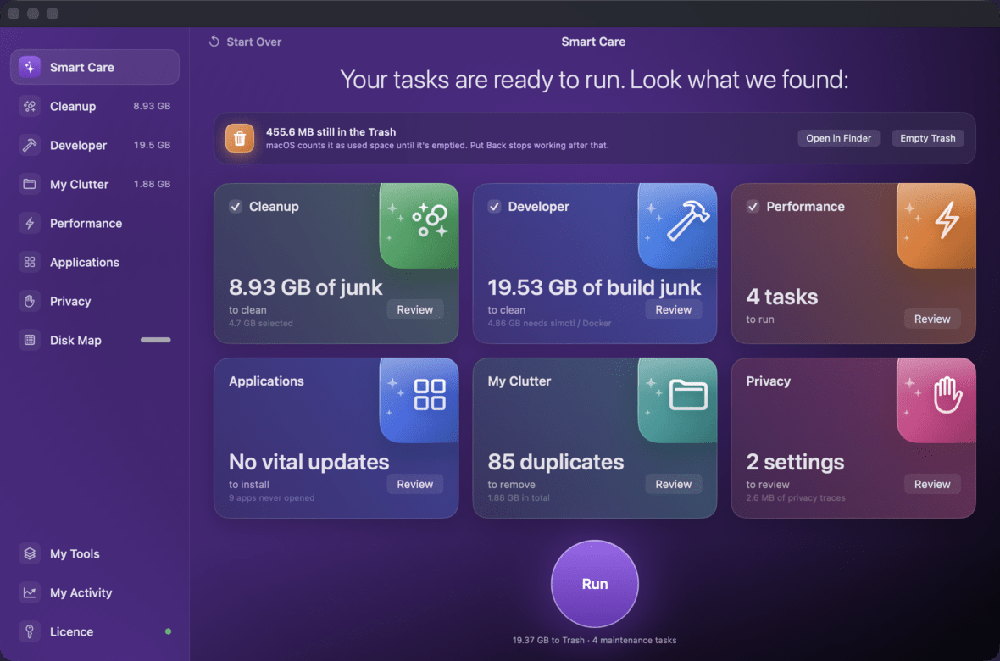The image size is (1000, 661).
Task: Click the Licence key icon
Action: pyautogui.click(x=29, y=632)
